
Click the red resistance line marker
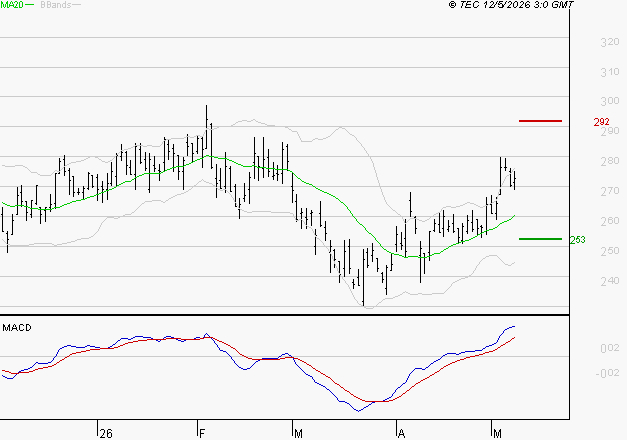(x=540, y=121)
